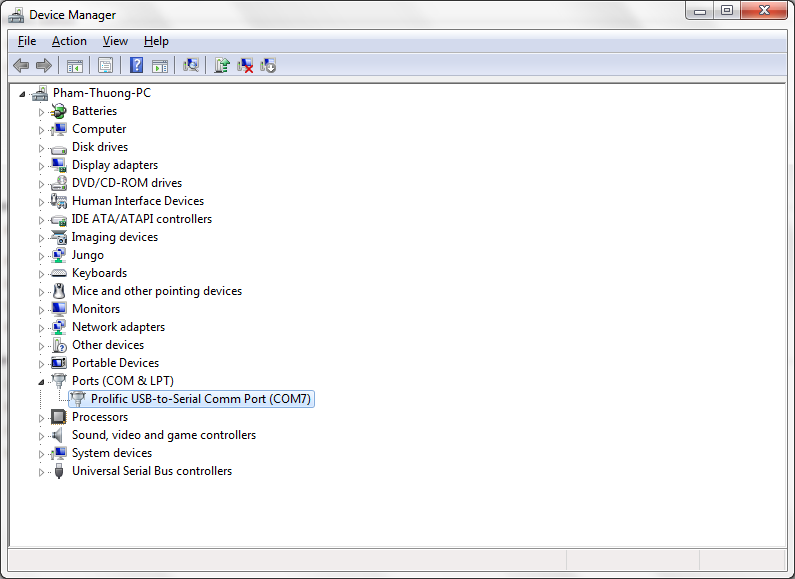Click the Mice and pointing devices icon

click(x=59, y=291)
